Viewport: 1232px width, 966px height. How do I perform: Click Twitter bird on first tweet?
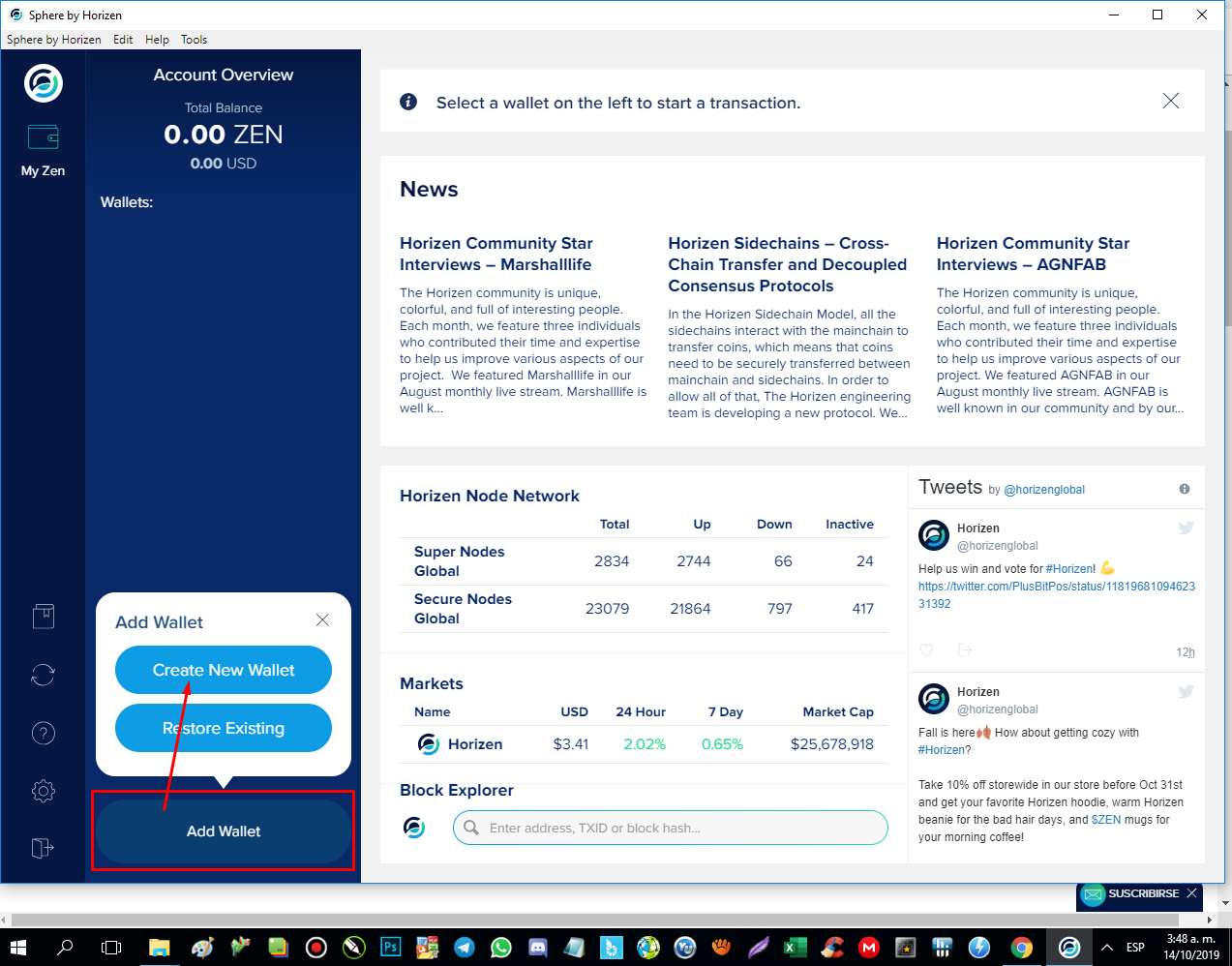tap(1186, 528)
